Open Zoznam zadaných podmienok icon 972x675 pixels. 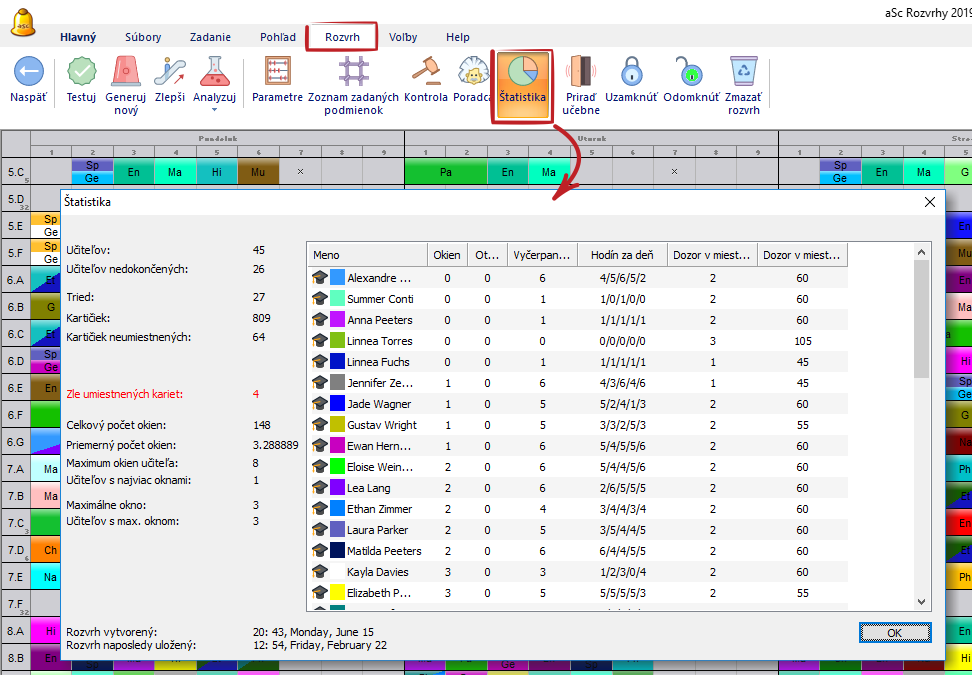click(x=353, y=73)
